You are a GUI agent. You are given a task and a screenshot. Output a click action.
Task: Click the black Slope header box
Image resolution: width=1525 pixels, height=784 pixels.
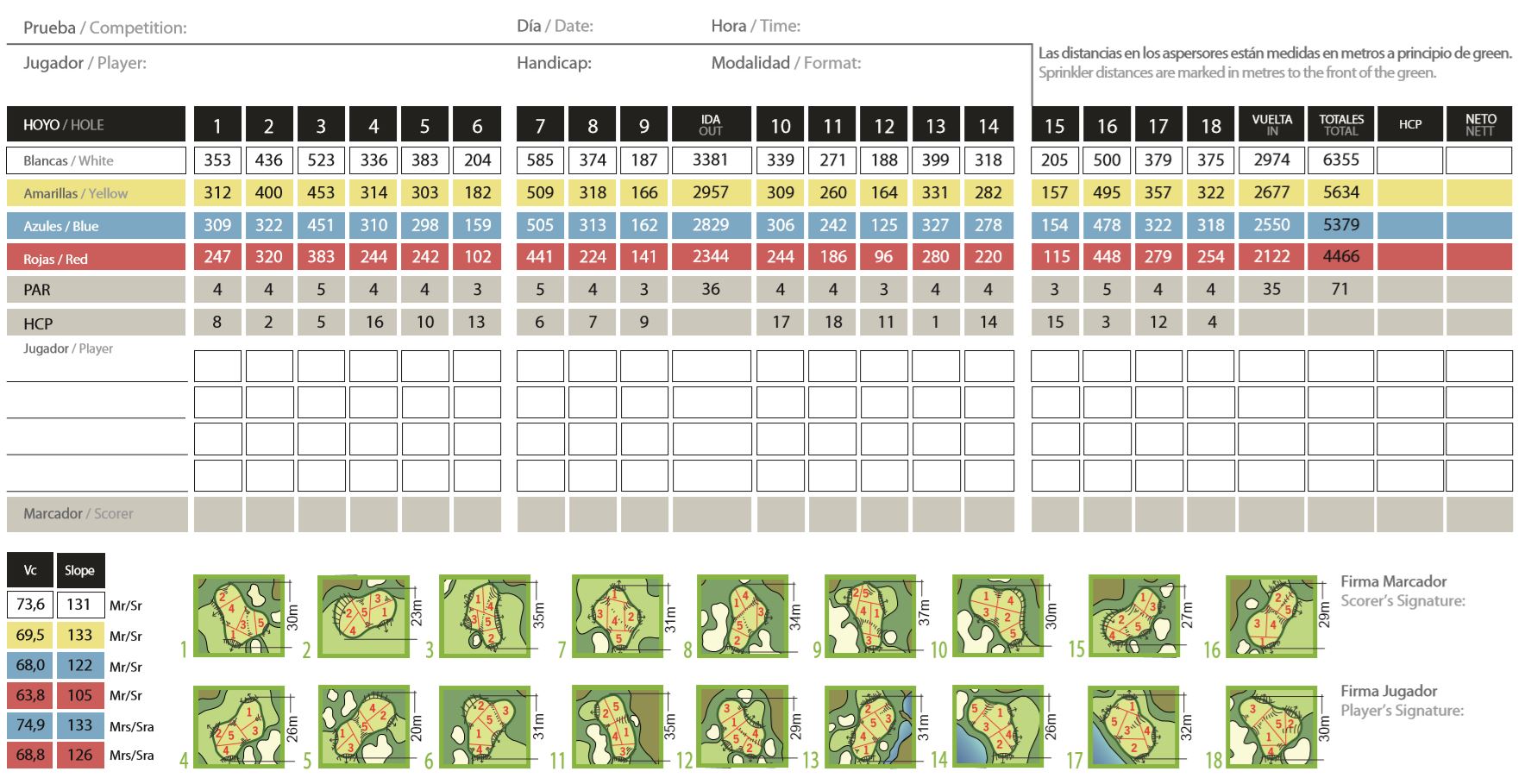(79, 570)
